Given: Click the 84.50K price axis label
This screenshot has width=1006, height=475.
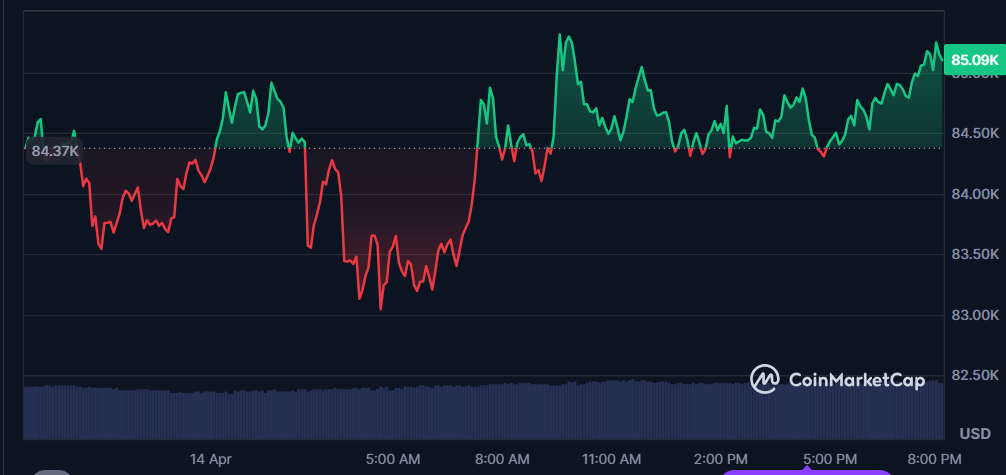Looking at the screenshot, I should point(974,133).
